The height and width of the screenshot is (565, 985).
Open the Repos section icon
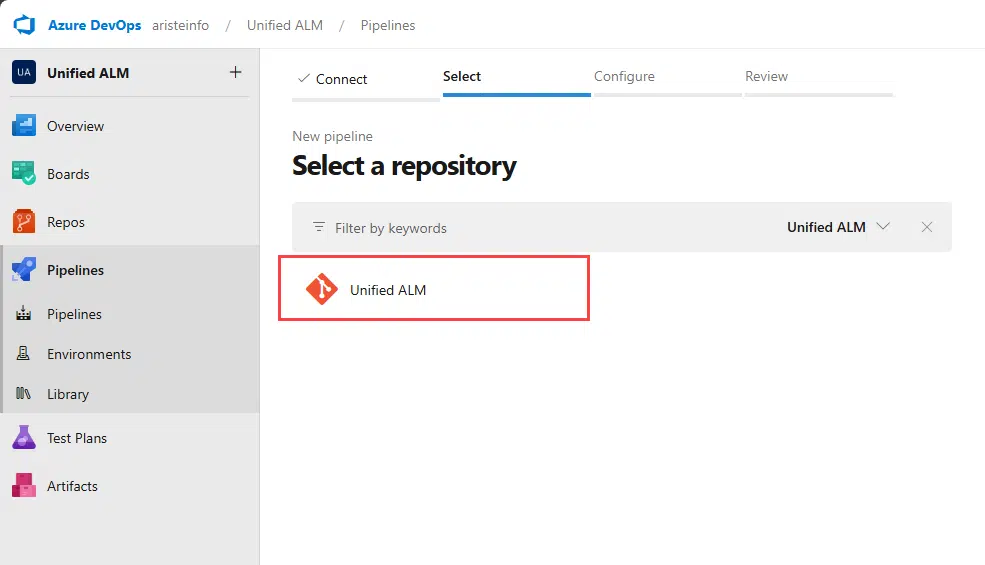[x=24, y=222]
